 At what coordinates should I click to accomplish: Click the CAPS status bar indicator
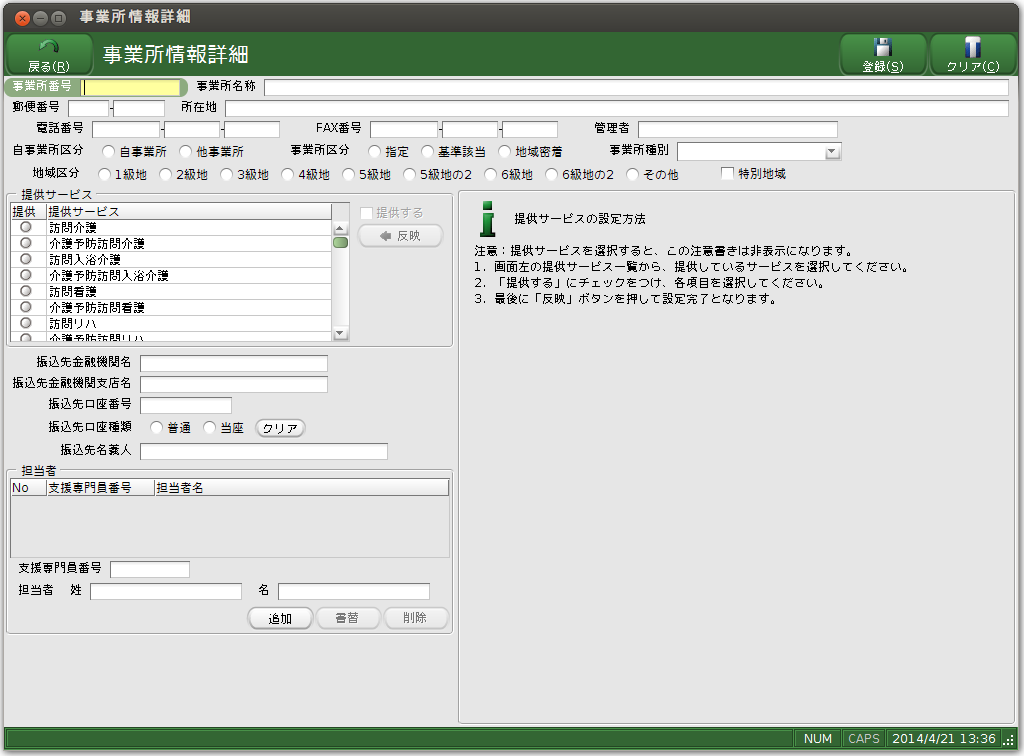pyautogui.click(x=863, y=738)
